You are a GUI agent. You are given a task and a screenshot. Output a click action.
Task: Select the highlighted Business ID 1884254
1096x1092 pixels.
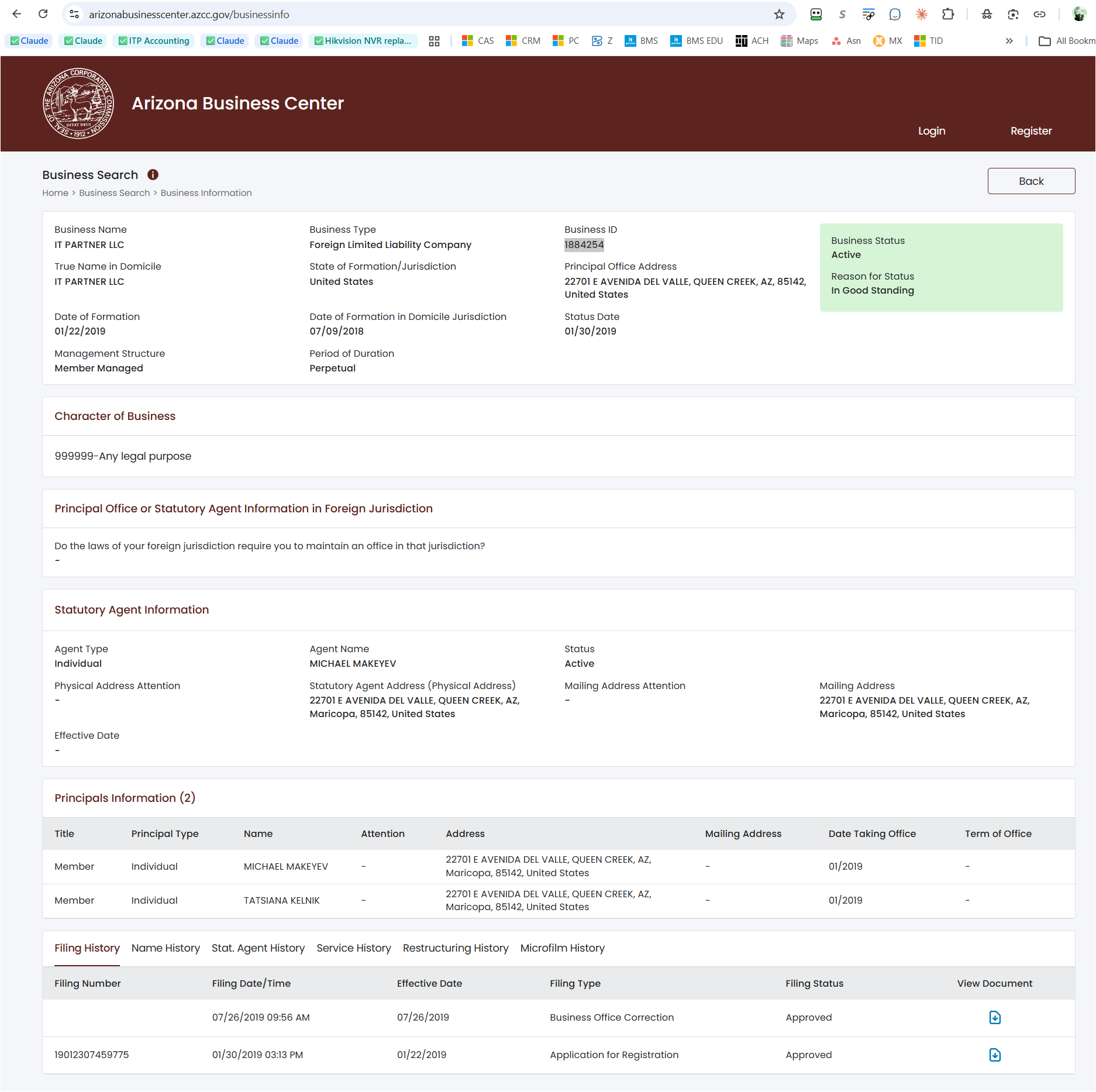[x=584, y=245]
